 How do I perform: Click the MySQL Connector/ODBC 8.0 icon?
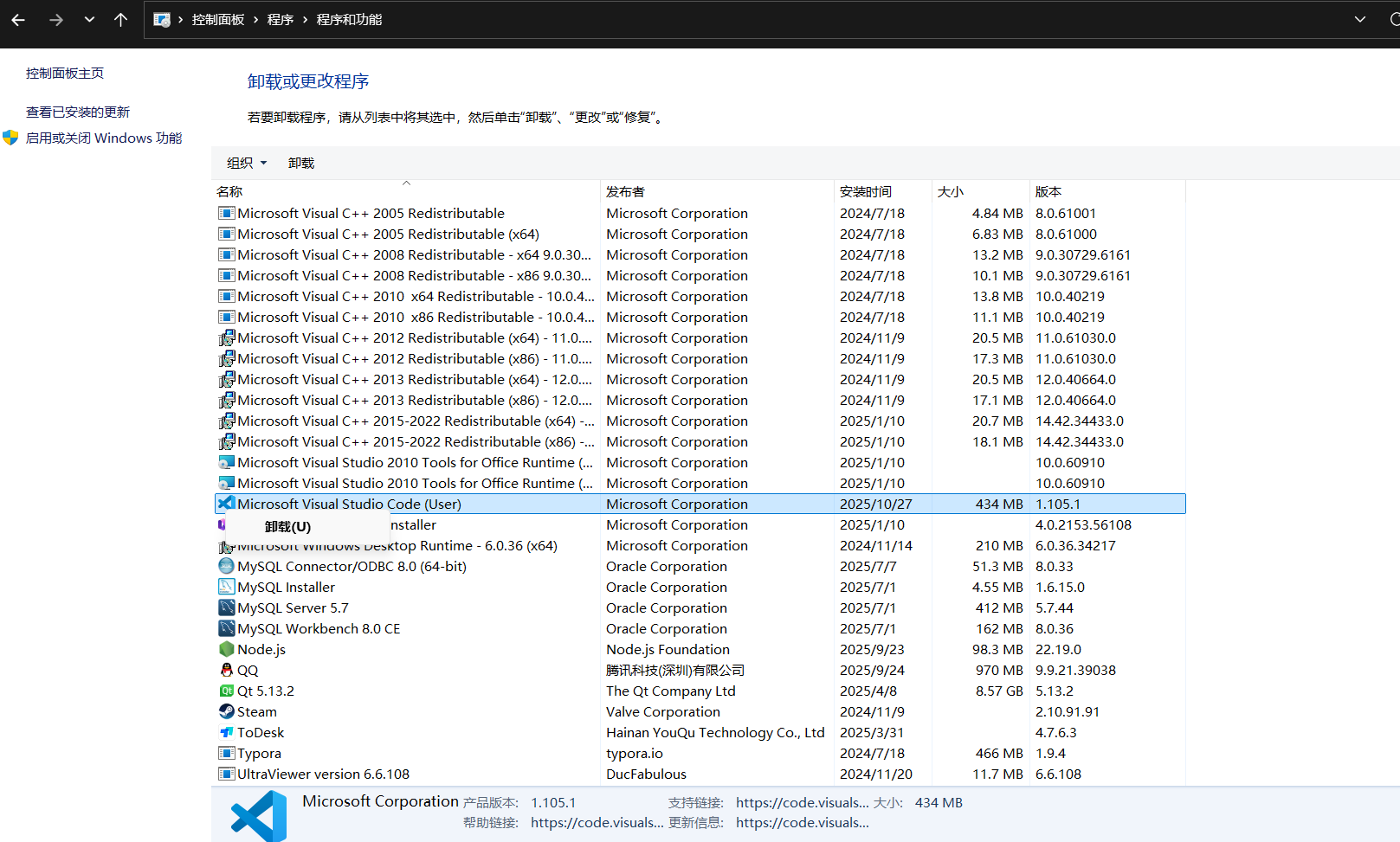pos(226,566)
